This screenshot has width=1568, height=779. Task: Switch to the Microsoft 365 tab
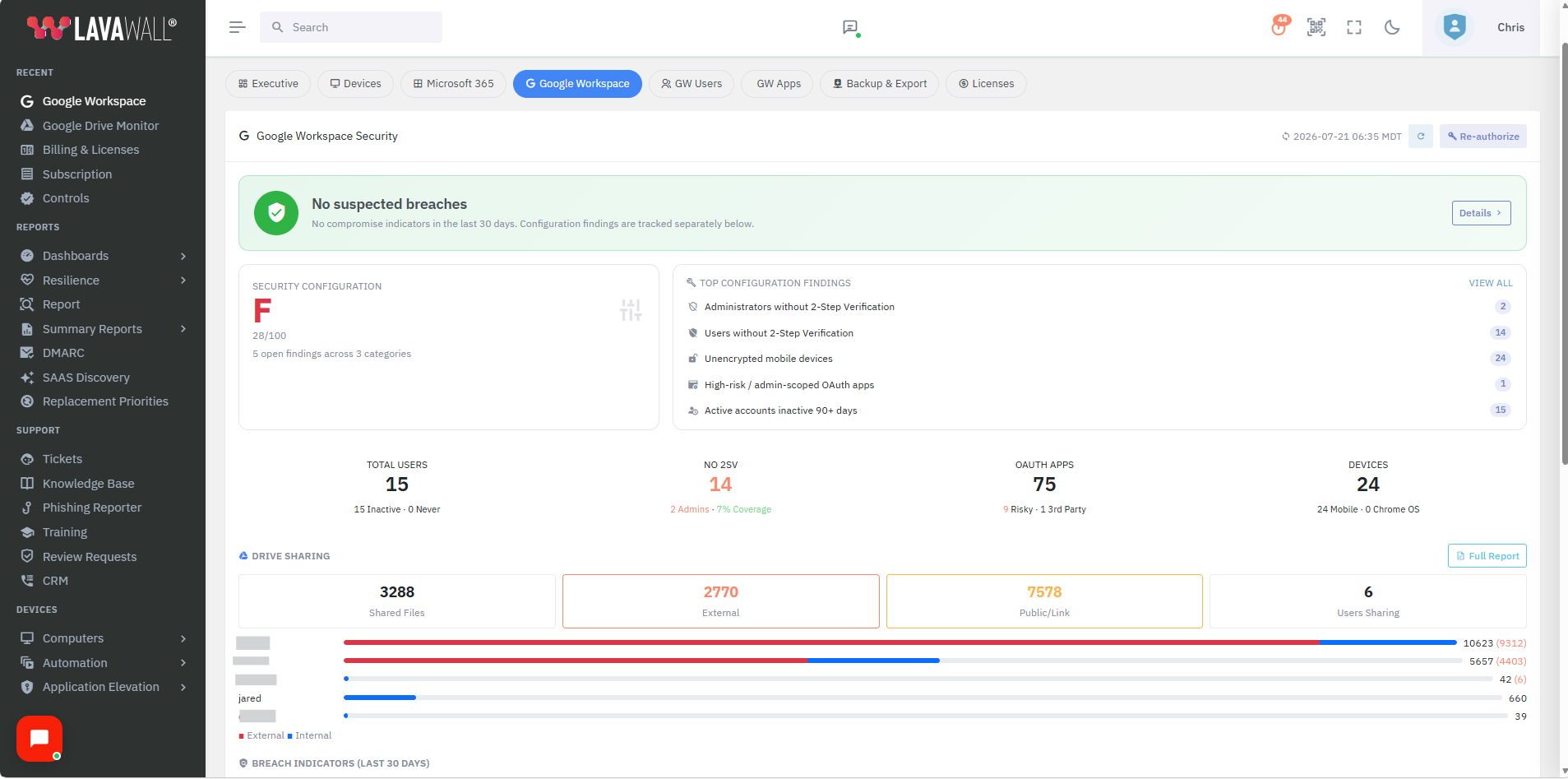coord(453,84)
